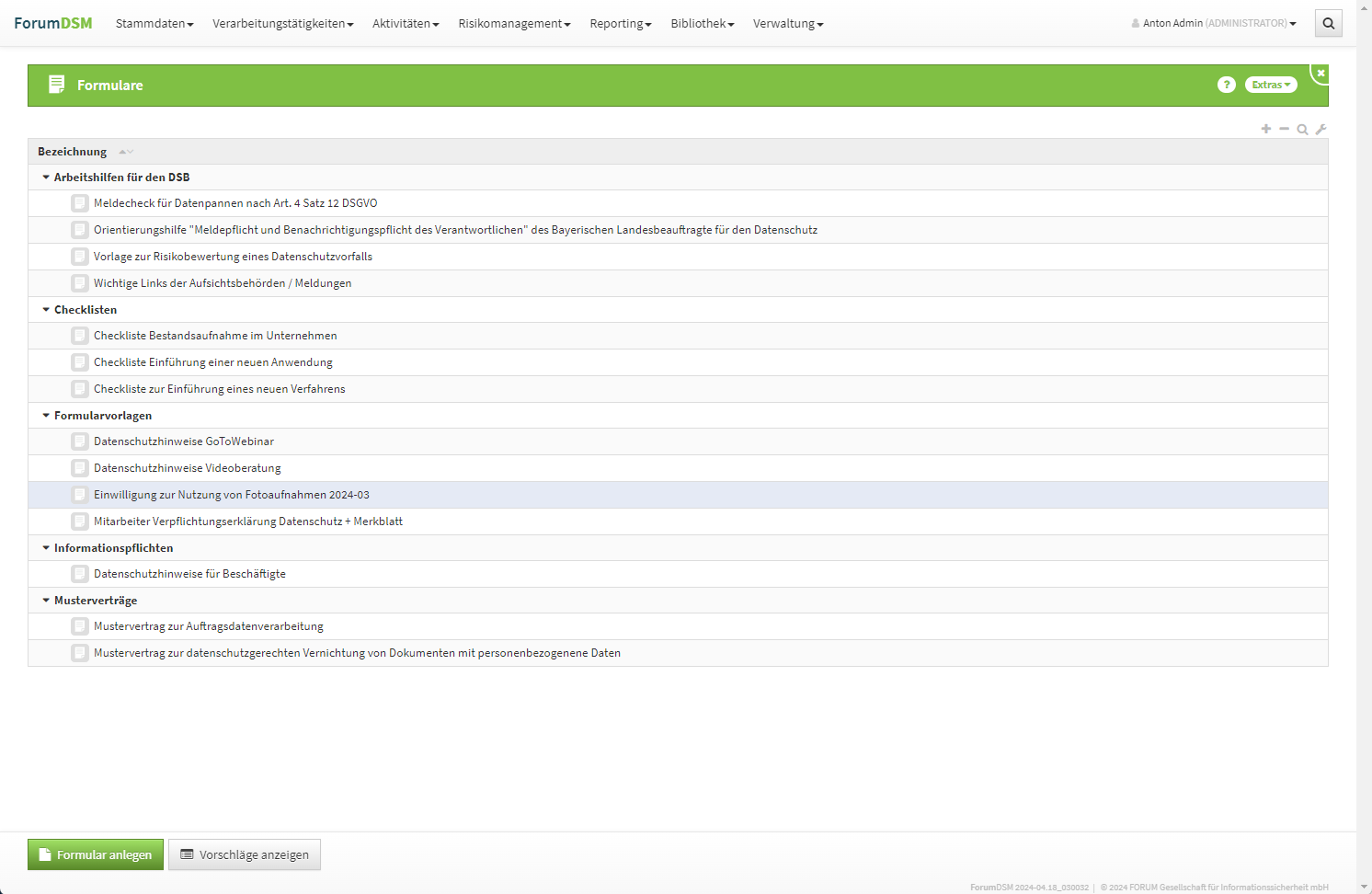
Task: Sort the list by Bezeichnung column header
Action: [73, 152]
